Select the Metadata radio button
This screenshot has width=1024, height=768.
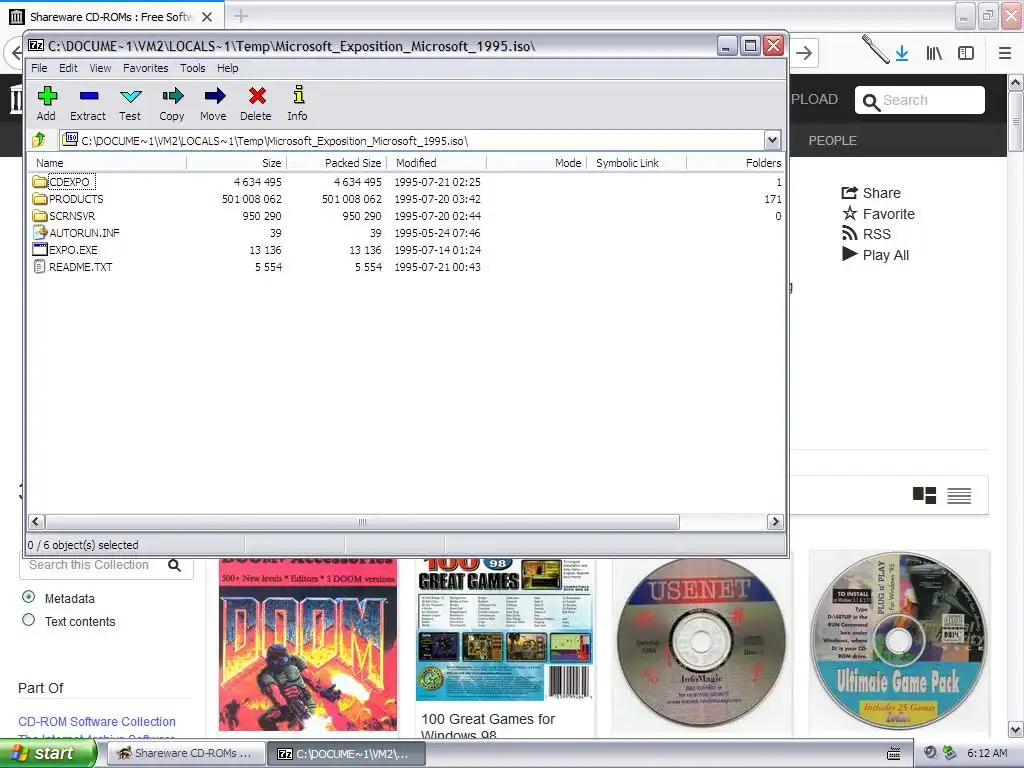(x=29, y=597)
